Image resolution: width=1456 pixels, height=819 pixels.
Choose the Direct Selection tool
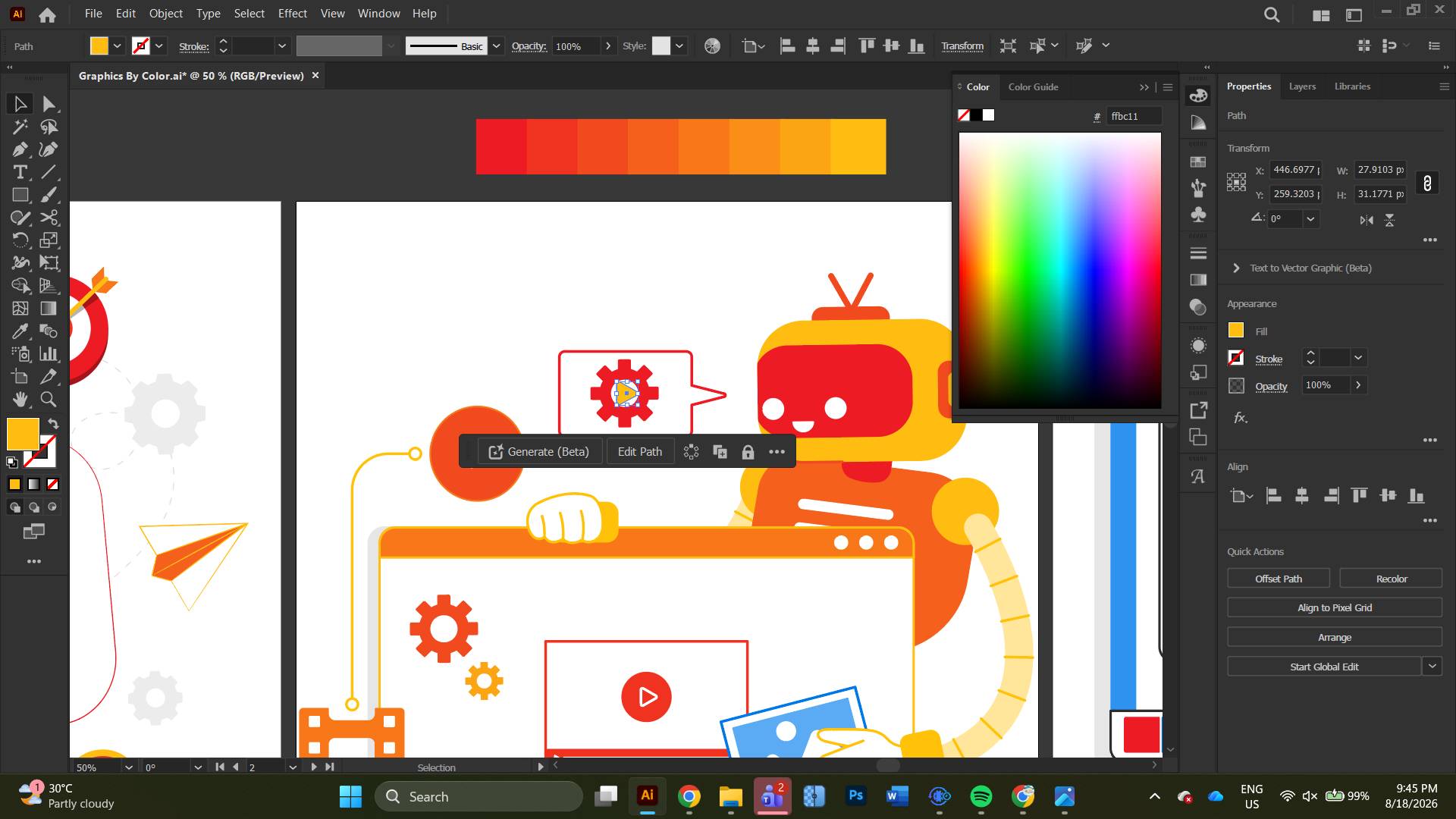tap(49, 104)
